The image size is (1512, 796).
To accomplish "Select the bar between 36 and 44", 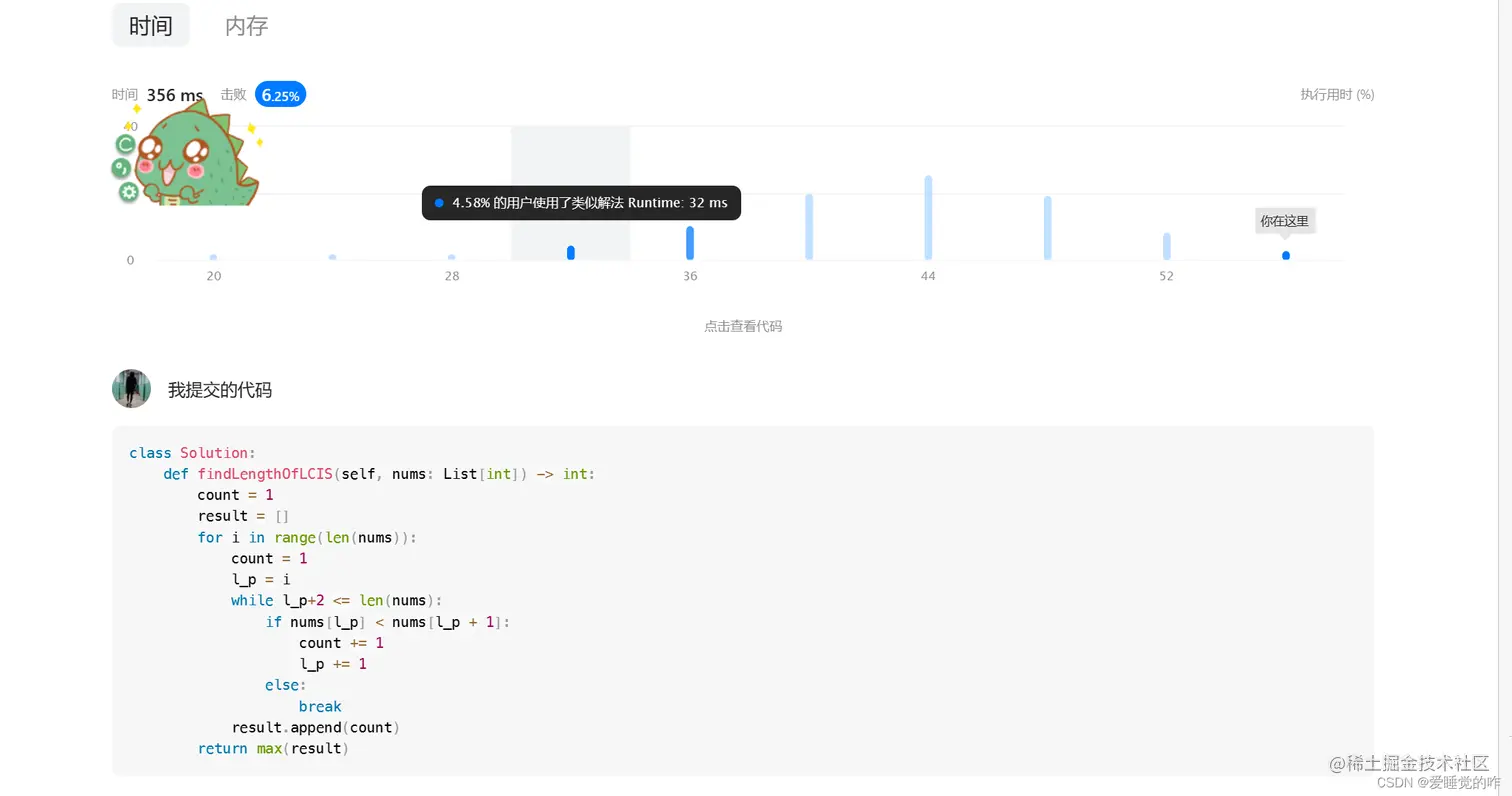I will click(x=809, y=227).
